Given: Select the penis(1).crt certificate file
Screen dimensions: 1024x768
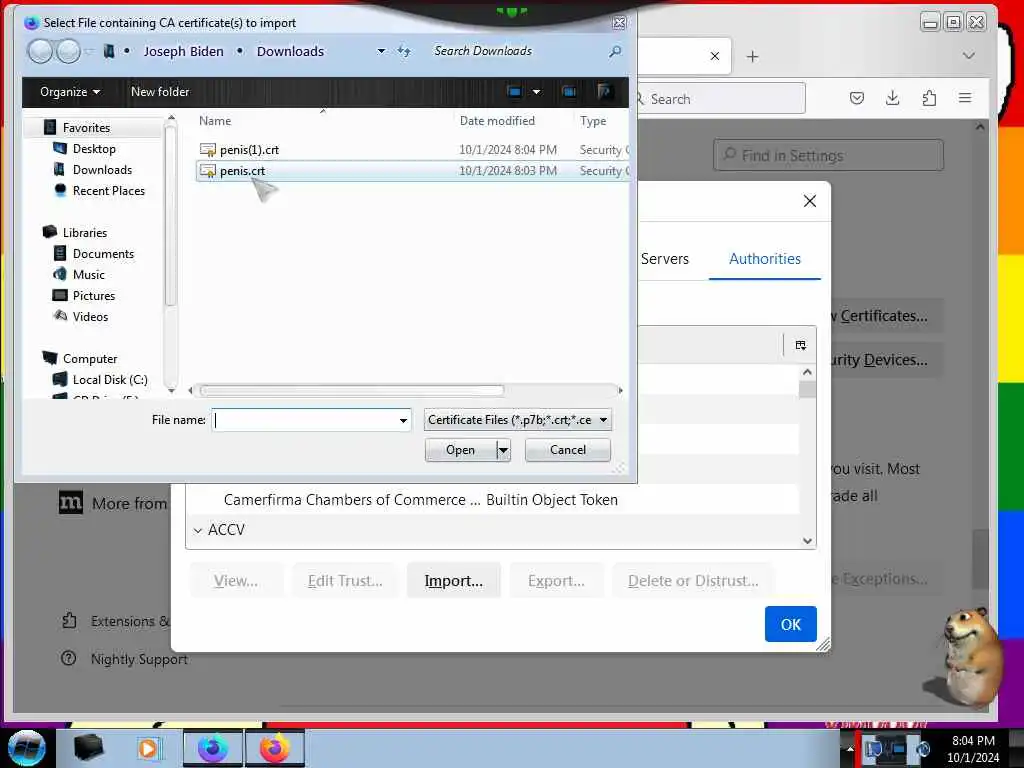Looking at the screenshot, I should (x=249, y=150).
